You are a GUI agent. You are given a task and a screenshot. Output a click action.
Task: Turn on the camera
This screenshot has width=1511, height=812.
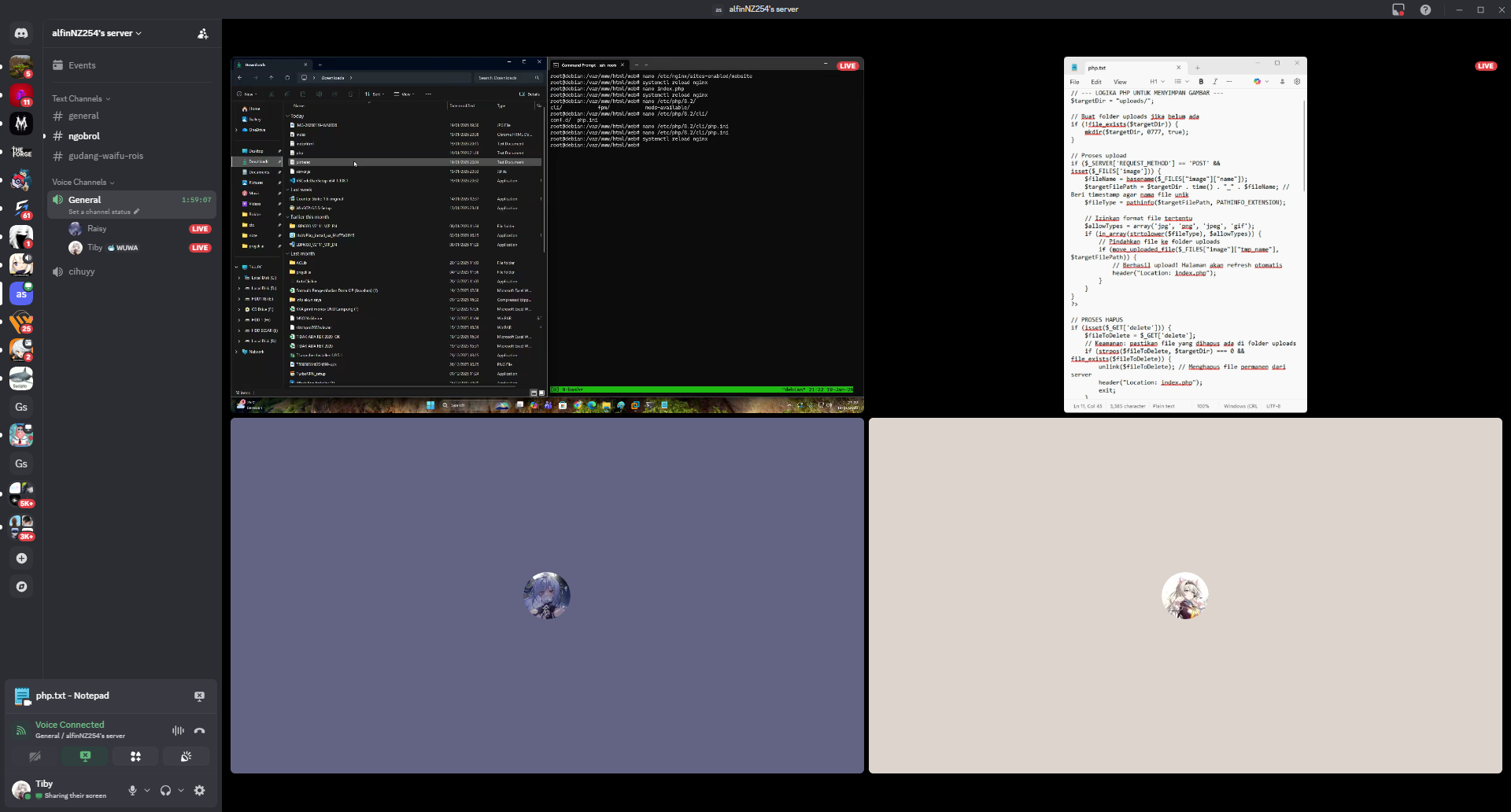(35, 756)
